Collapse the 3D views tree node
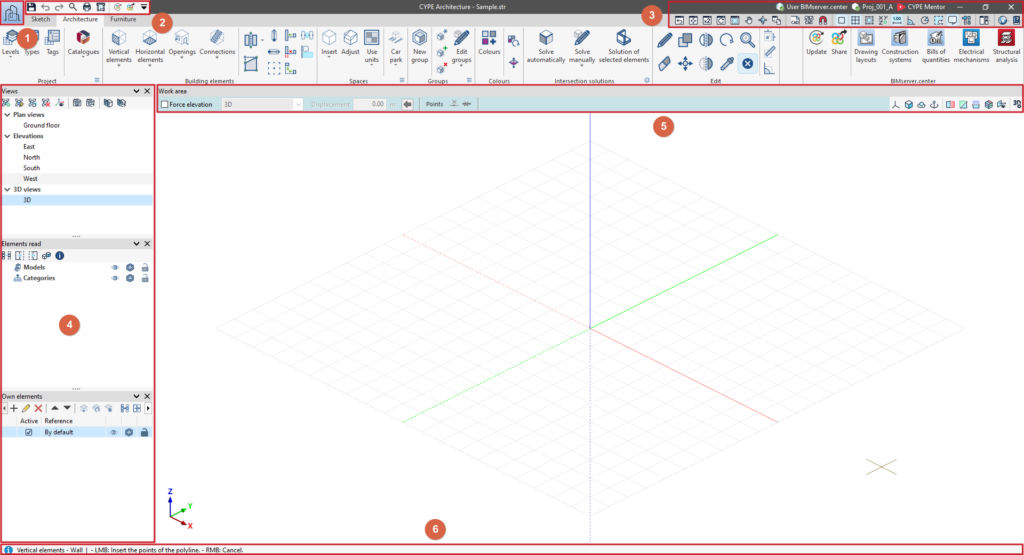Screen dimensions: 1024x555 [7, 189]
